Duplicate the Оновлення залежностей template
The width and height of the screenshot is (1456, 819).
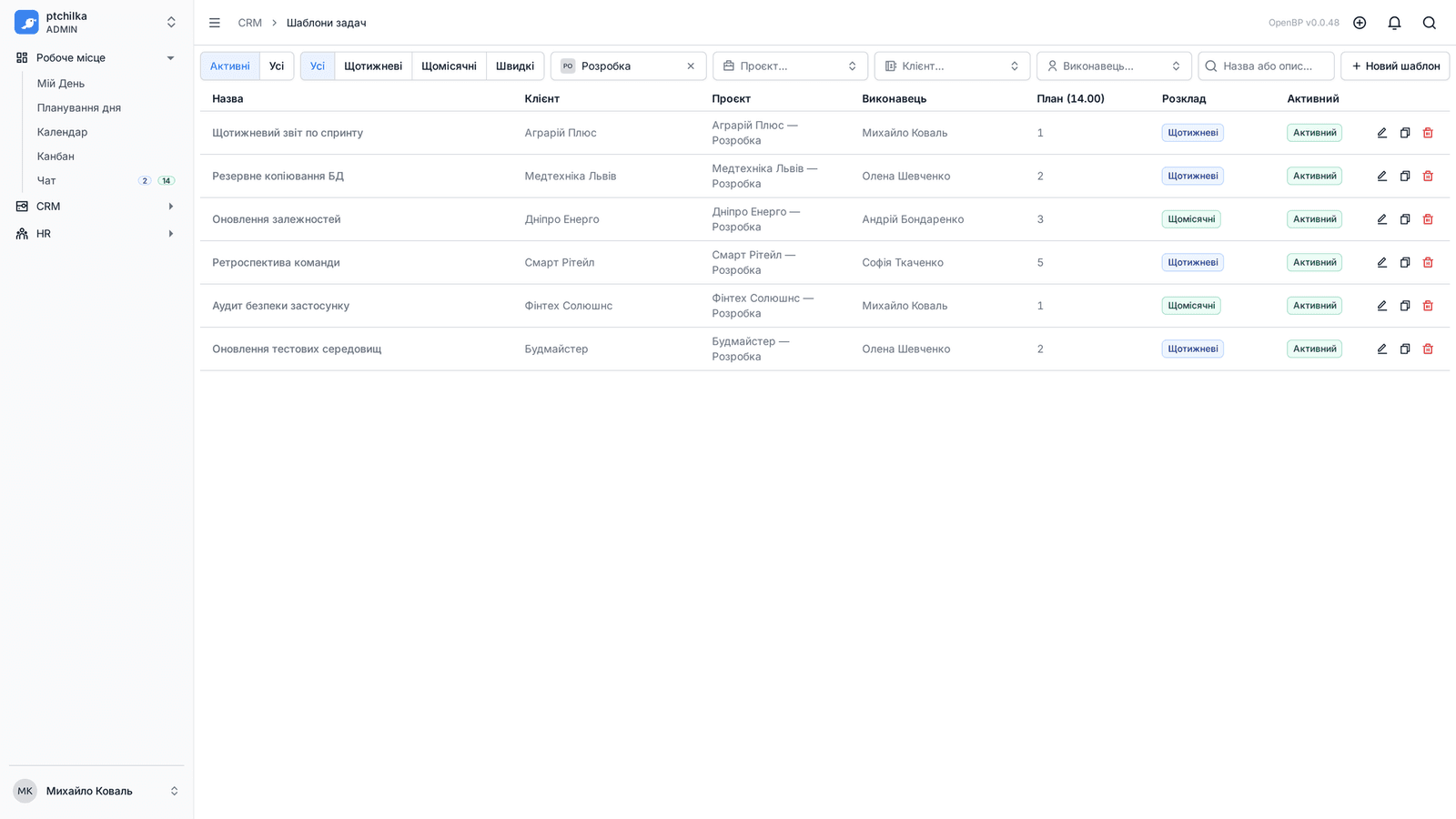point(1404,219)
